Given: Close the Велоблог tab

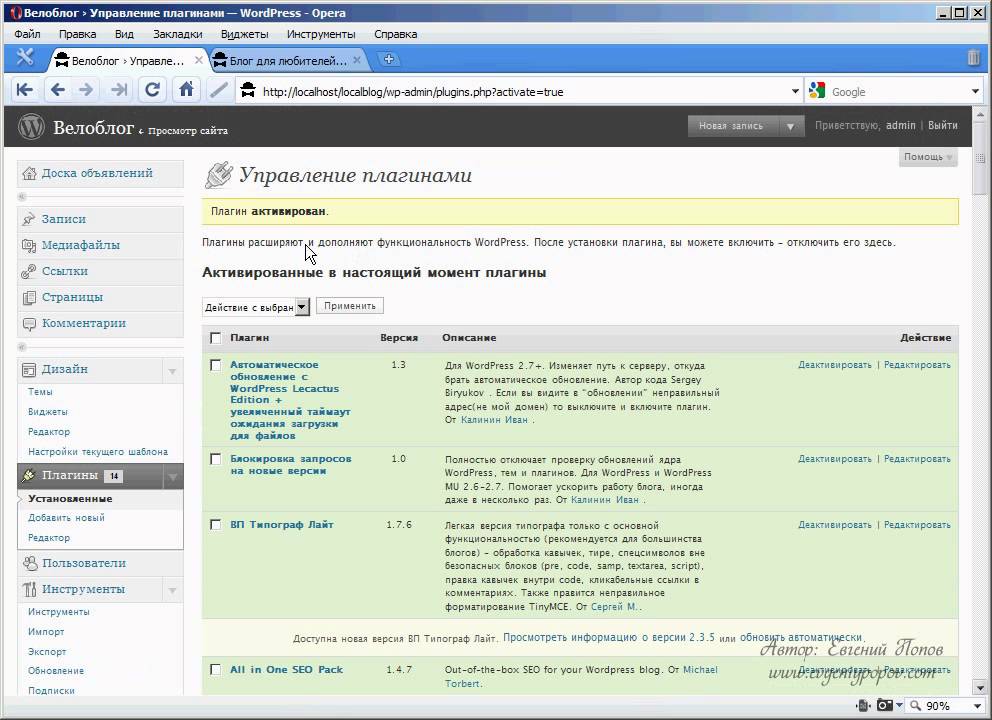Looking at the screenshot, I should pos(199,60).
